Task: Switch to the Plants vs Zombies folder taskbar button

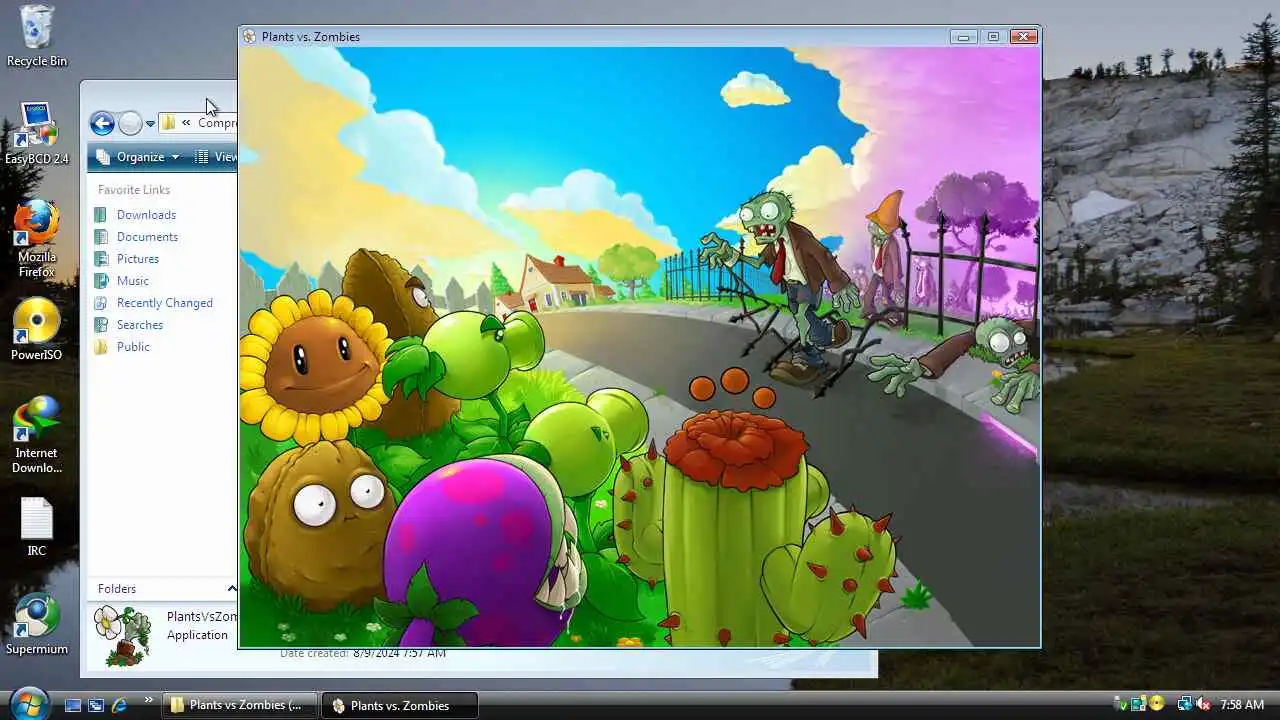Action: (x=240, y=705)
